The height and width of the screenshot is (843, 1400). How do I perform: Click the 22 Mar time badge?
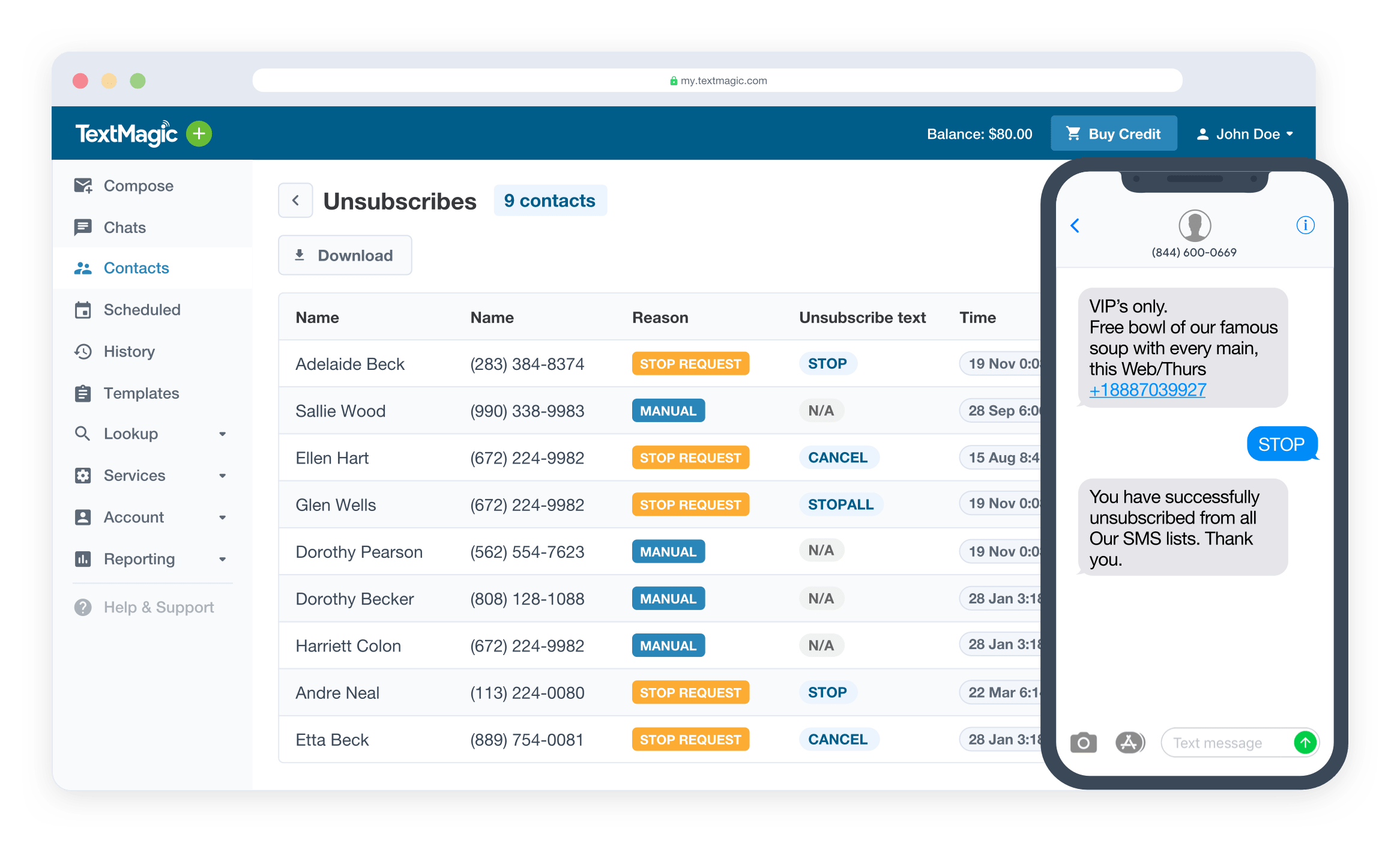pos(1001,692)
